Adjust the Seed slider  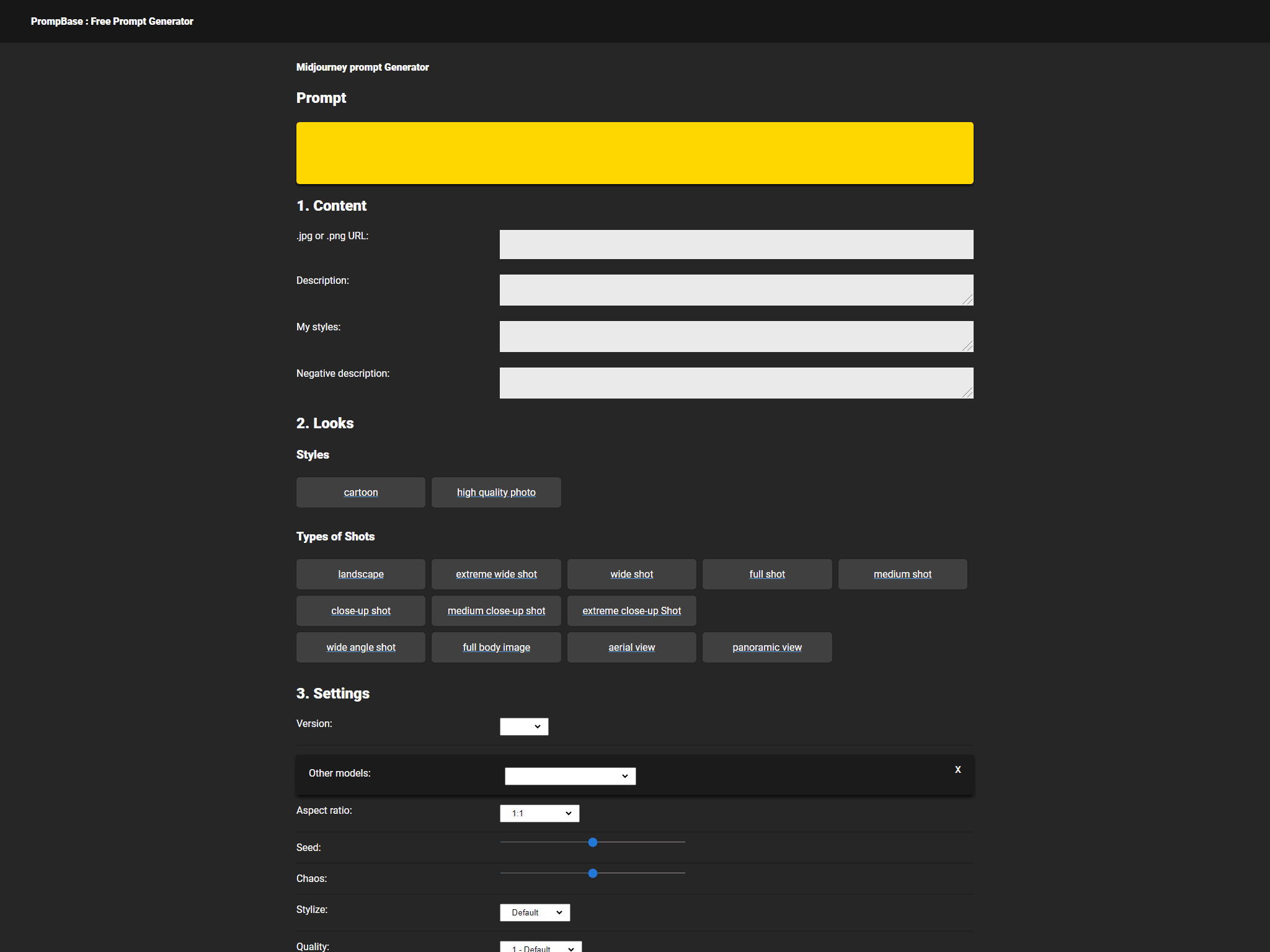593,842
